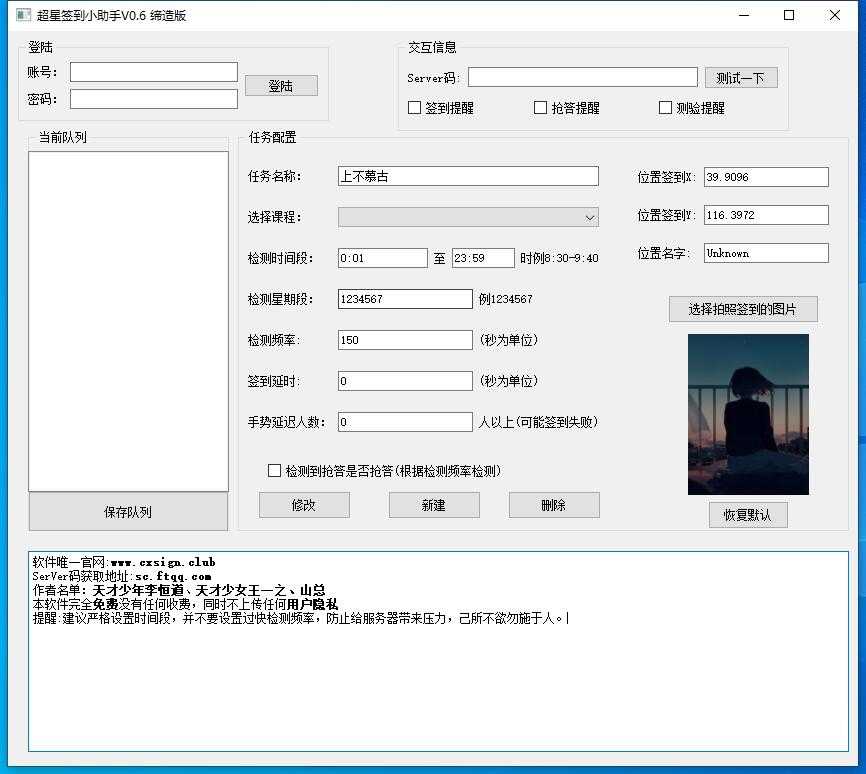The image size is (866, 774).
Task: Click the 手势延迟人数 input field
Action: [405, 422]
